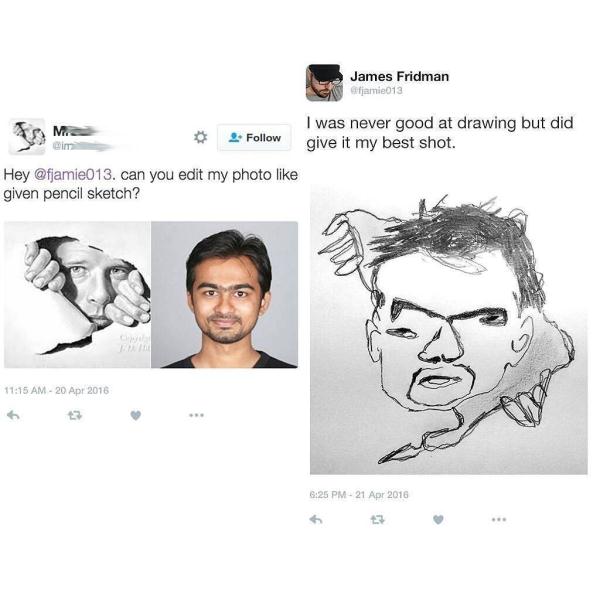View the attached portrait photo of man
This screenshot has height=600, width=600.
click(225, 295)
